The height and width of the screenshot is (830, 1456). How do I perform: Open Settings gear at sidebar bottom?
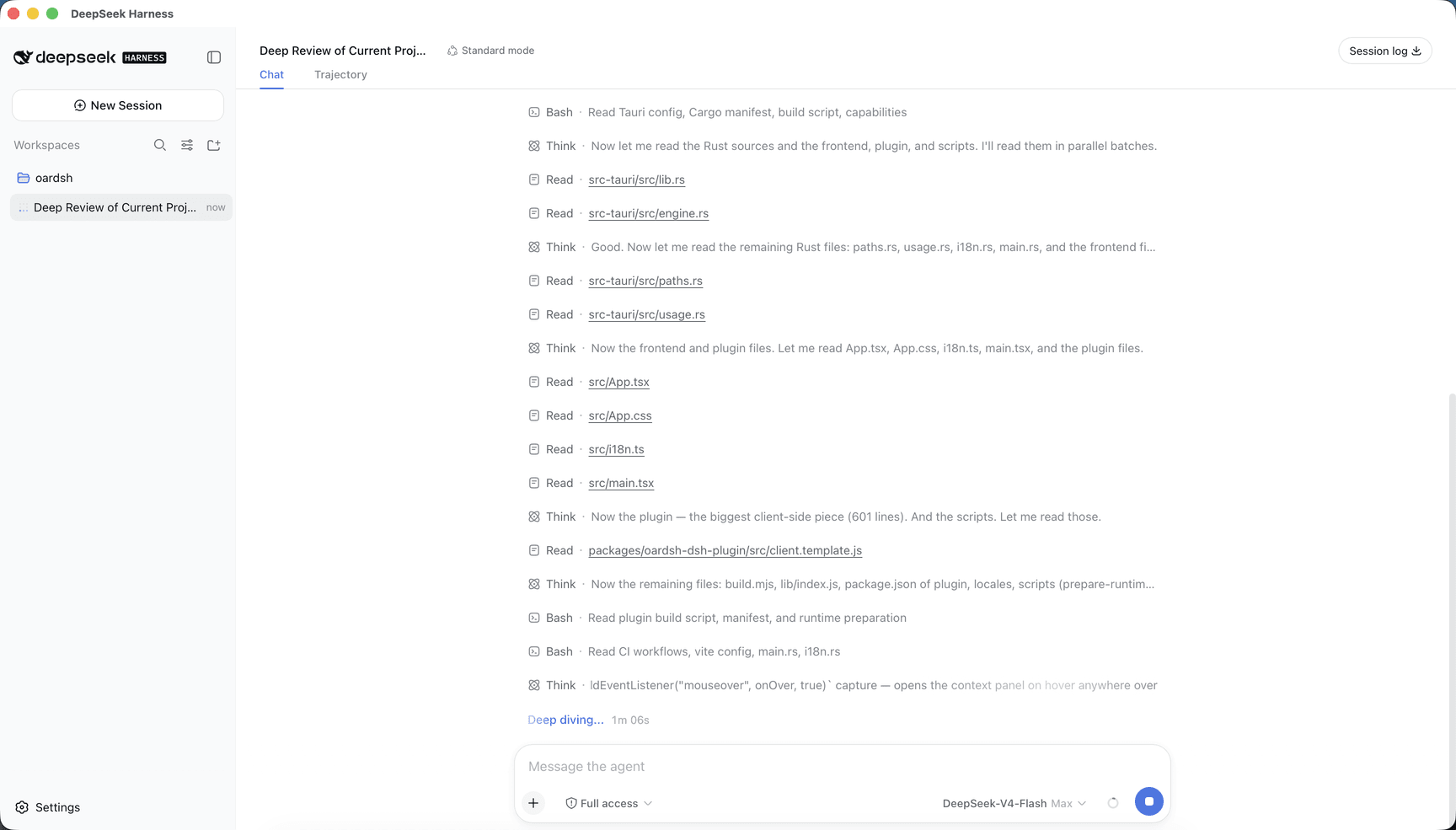pos(22,807)
